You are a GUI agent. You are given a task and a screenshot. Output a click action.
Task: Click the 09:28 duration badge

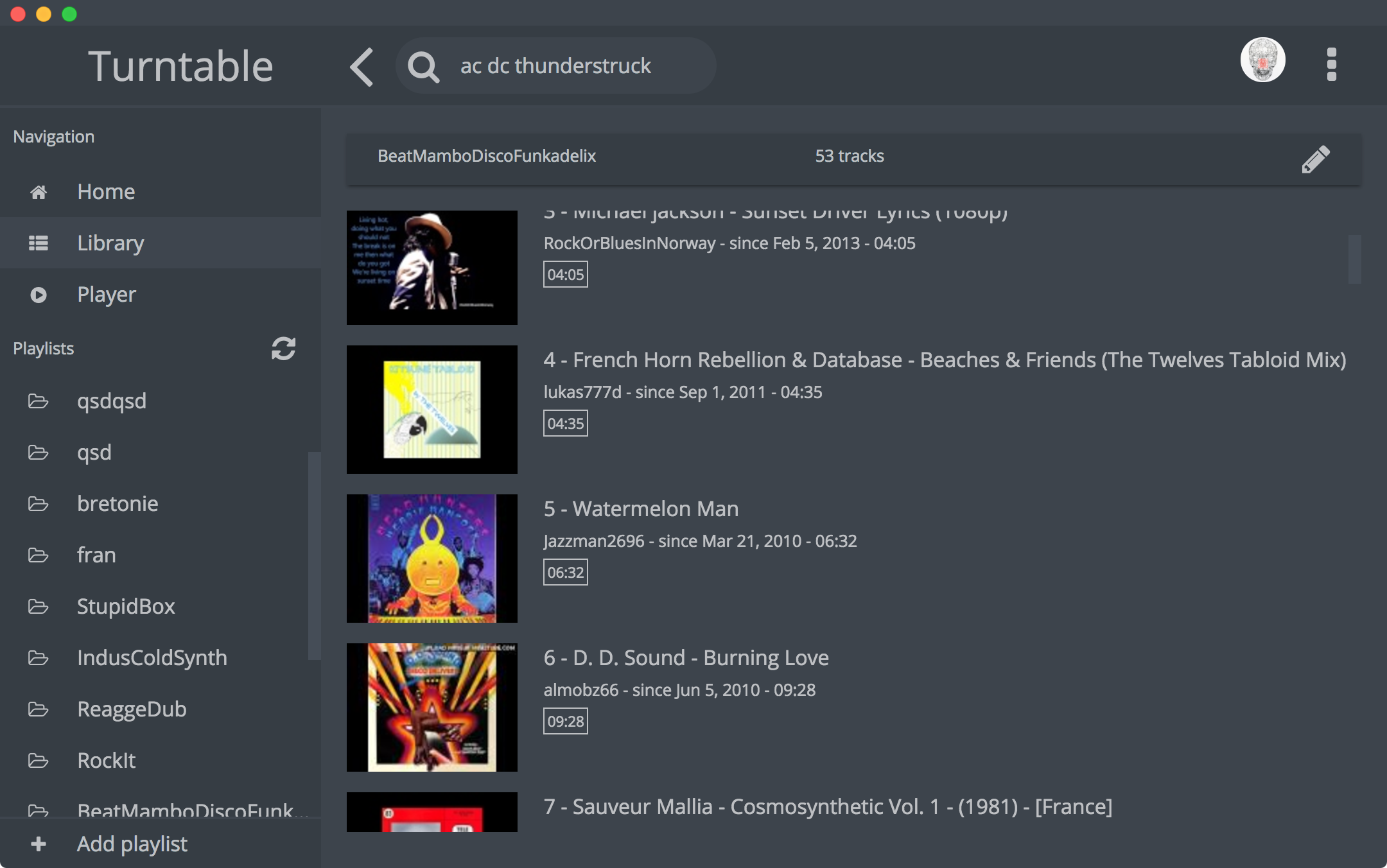(566, 722)
